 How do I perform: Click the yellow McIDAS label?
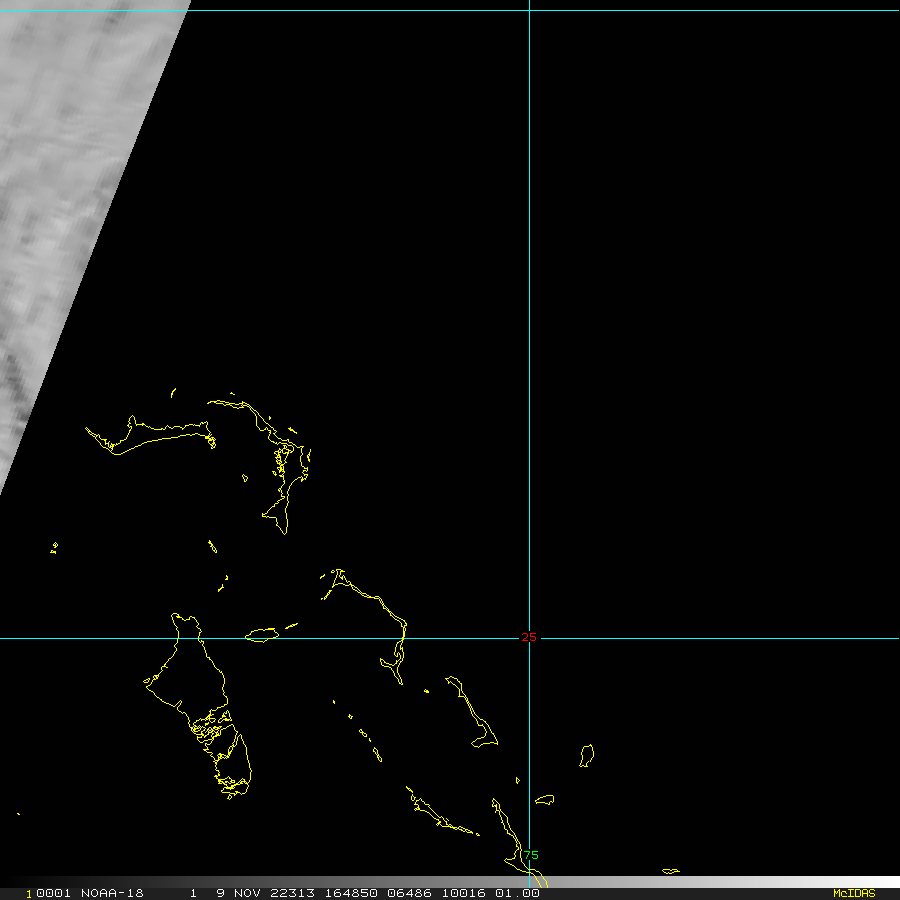[853, 893]
